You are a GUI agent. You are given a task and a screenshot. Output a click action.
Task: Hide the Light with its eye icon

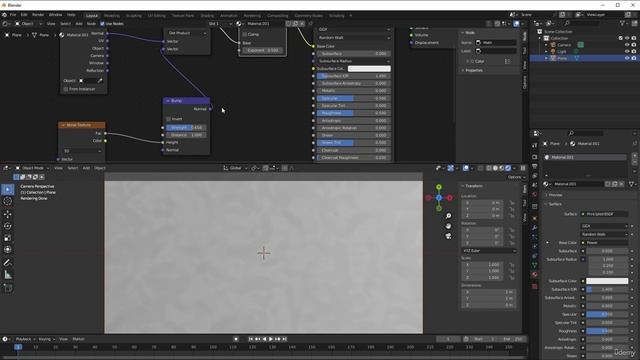coord(627,51)
